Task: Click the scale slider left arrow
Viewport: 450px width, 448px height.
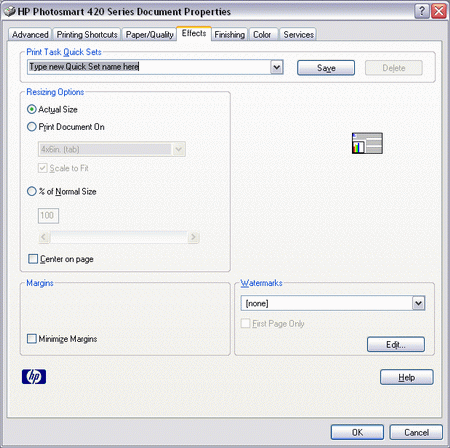Action: click(44, 237)
